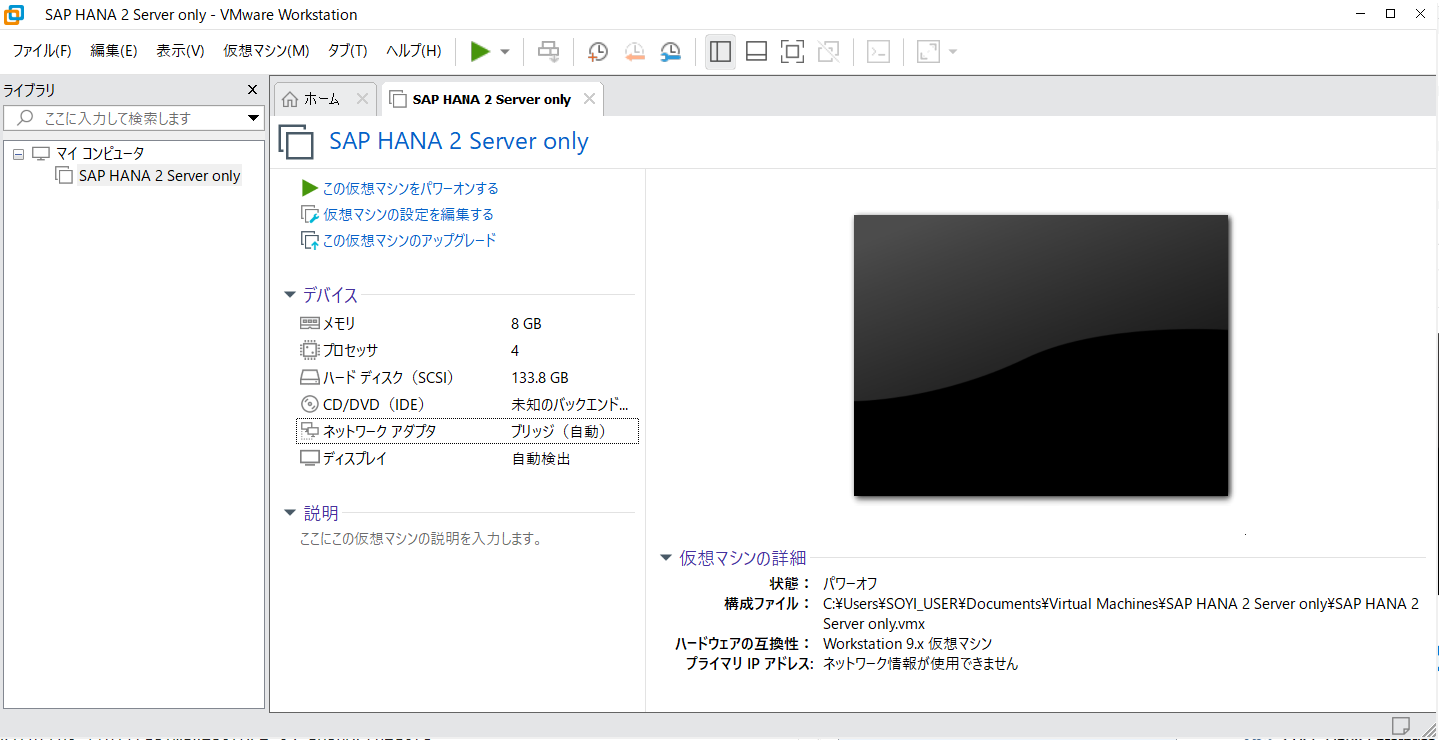Open the 表示(V) menu

(180, 51)
